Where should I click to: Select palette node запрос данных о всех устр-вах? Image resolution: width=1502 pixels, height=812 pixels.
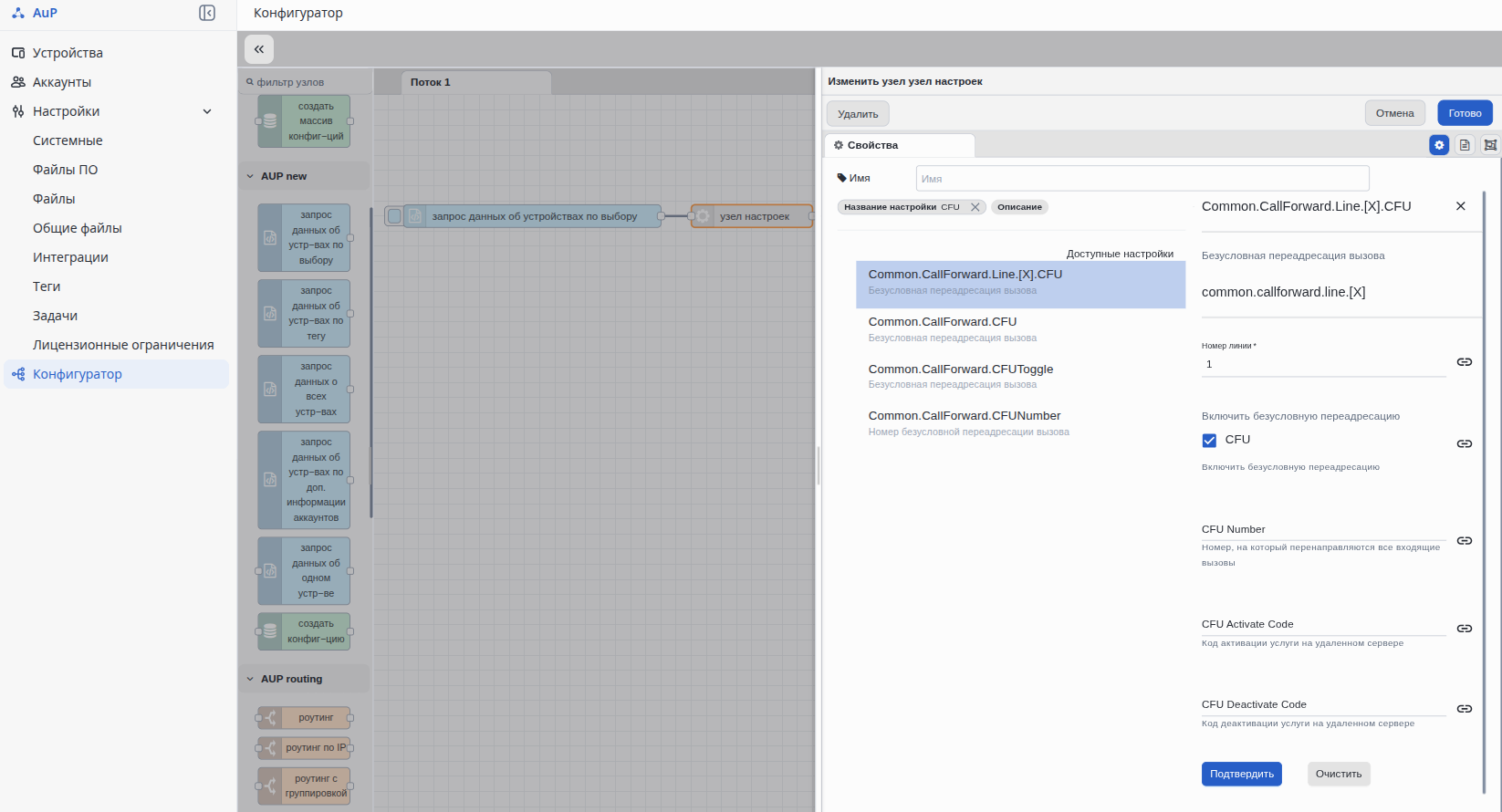(x=304, y=389)
